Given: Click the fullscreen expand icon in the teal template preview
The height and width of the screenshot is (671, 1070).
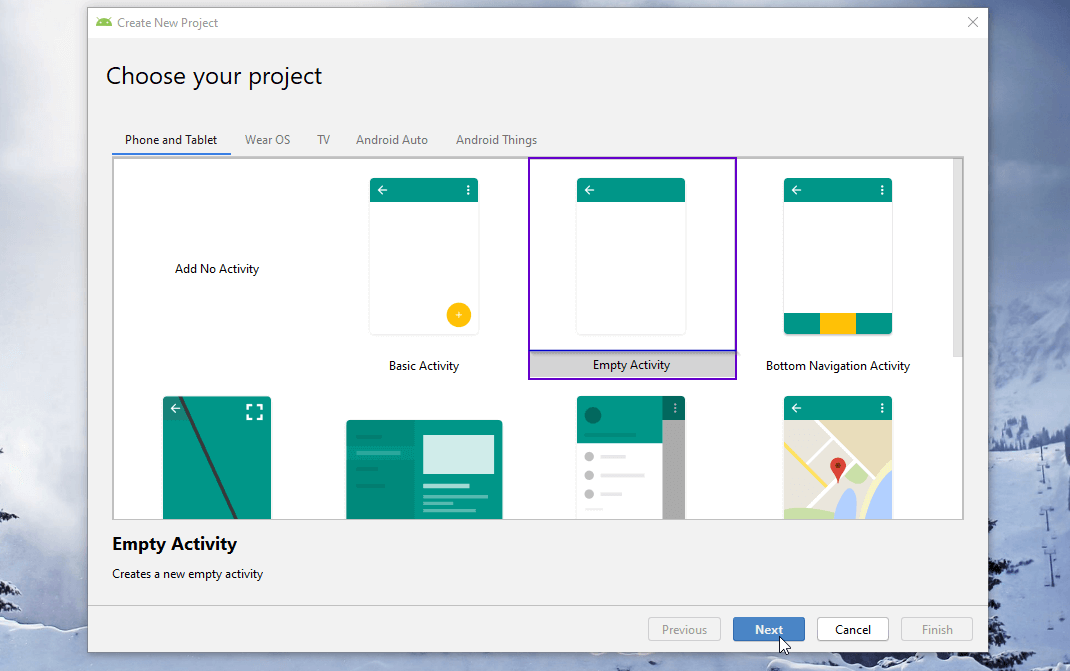Looking at the screenshot, I should coord(254,410).
